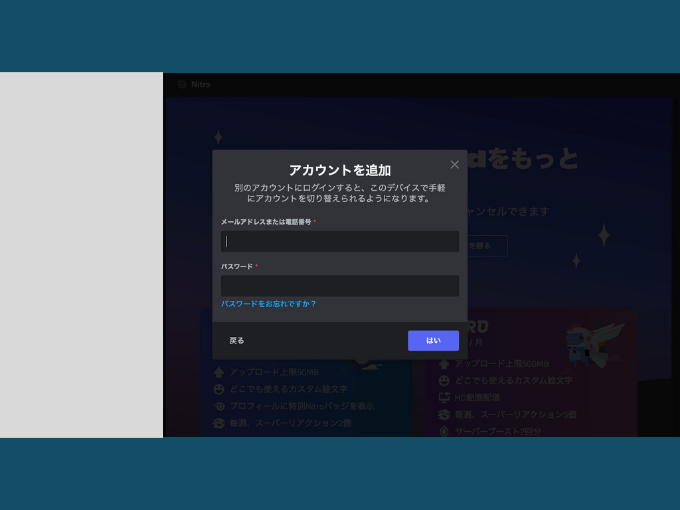Select the text アップロード上限50MB
The image size is (680, 510).
click(x=274, y=372)
